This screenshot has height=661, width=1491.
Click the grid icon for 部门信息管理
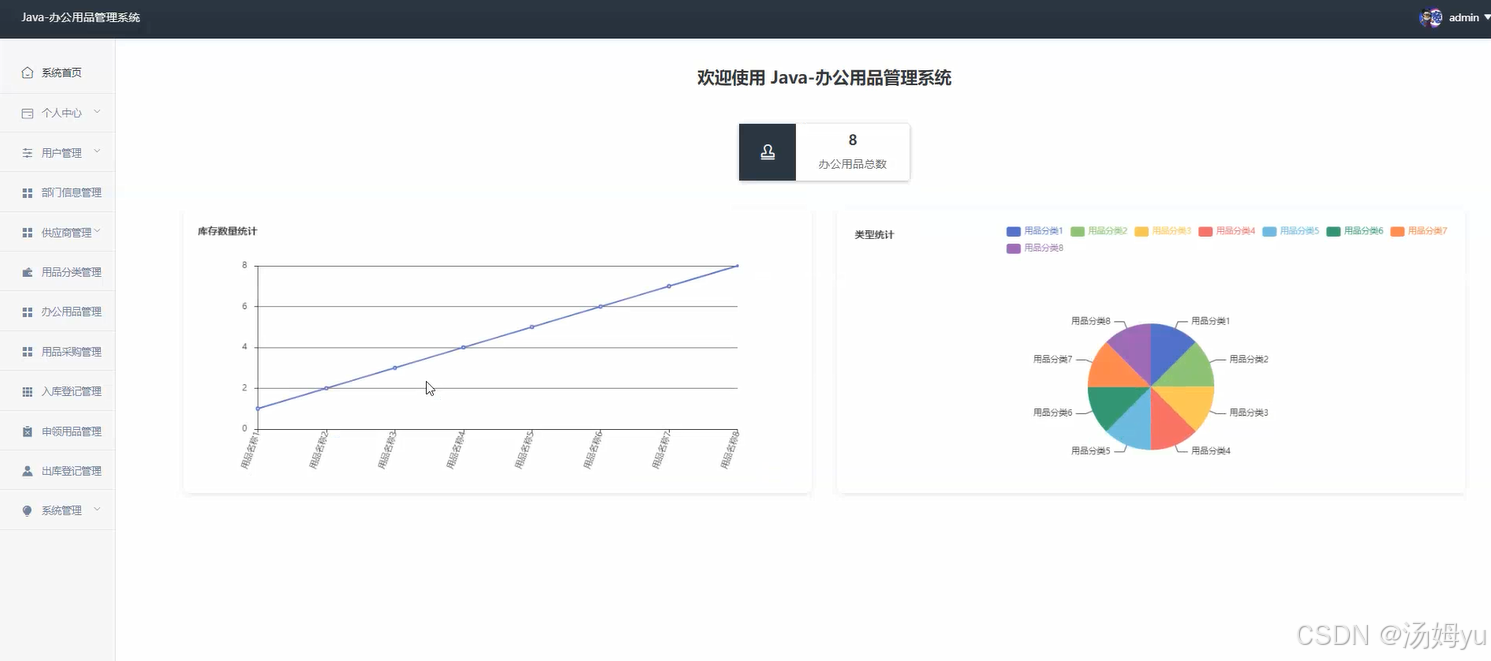(30, 191)
